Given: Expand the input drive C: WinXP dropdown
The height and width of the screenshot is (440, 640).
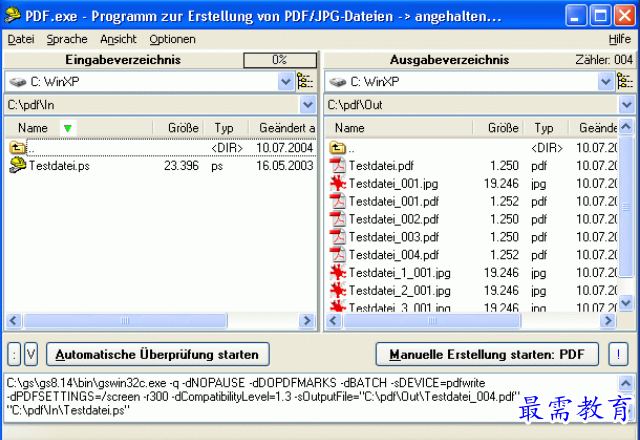Looking at the screenshot, I should tap(286, 82).
